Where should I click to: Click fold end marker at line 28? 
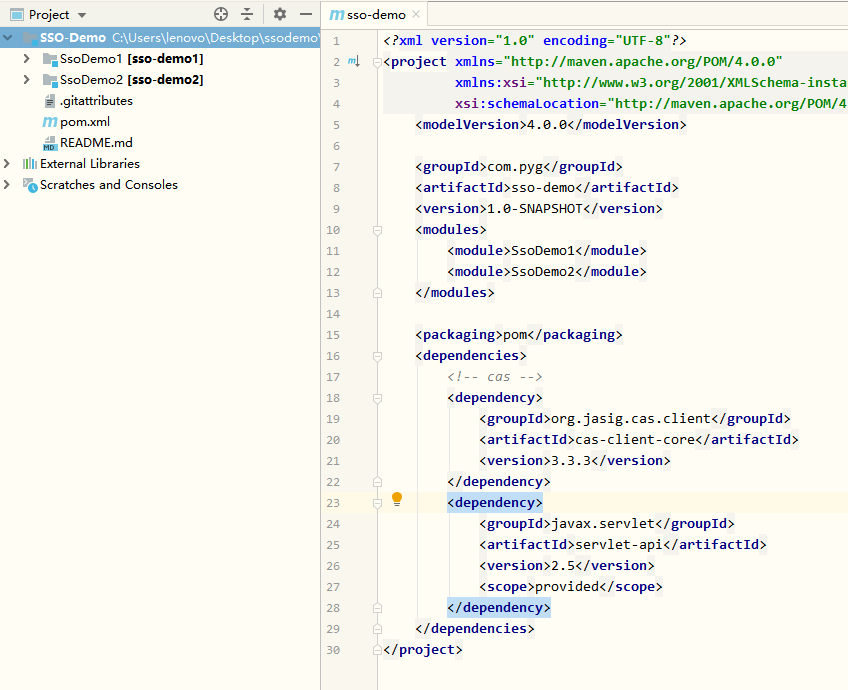pyautogui.click(x=377, y=608)
